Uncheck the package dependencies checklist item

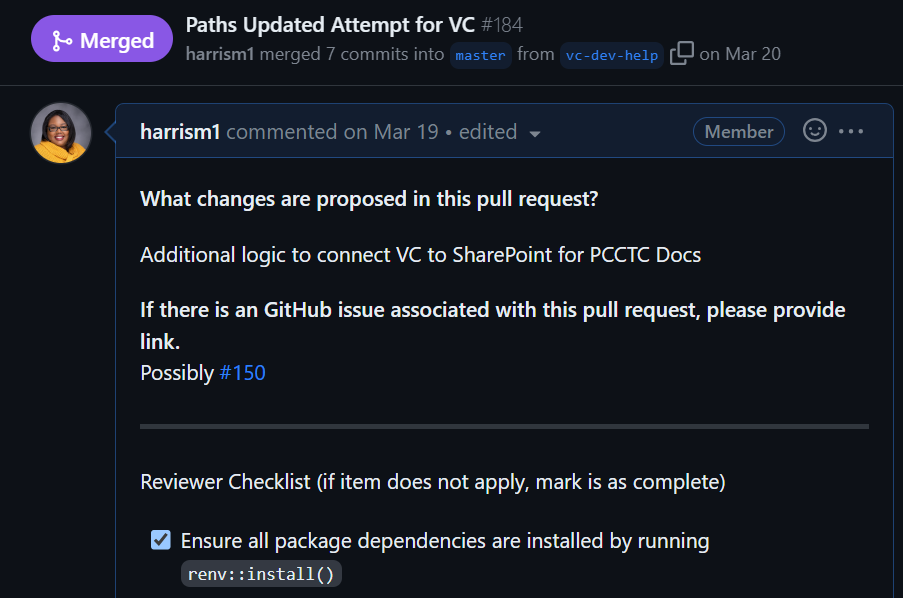pyautogui.click(x=160, y=541)
